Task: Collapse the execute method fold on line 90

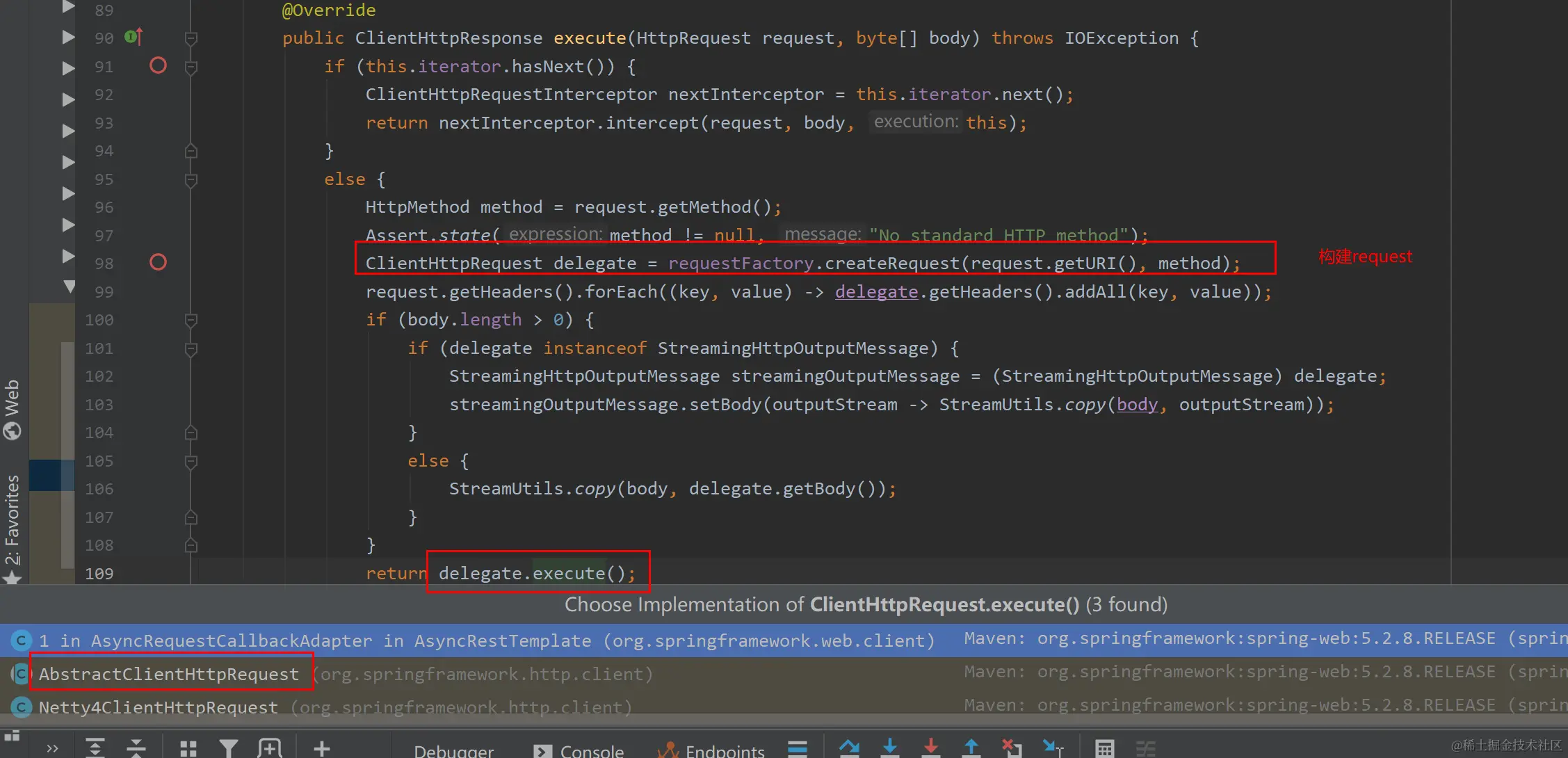Action: pos(191,38)
